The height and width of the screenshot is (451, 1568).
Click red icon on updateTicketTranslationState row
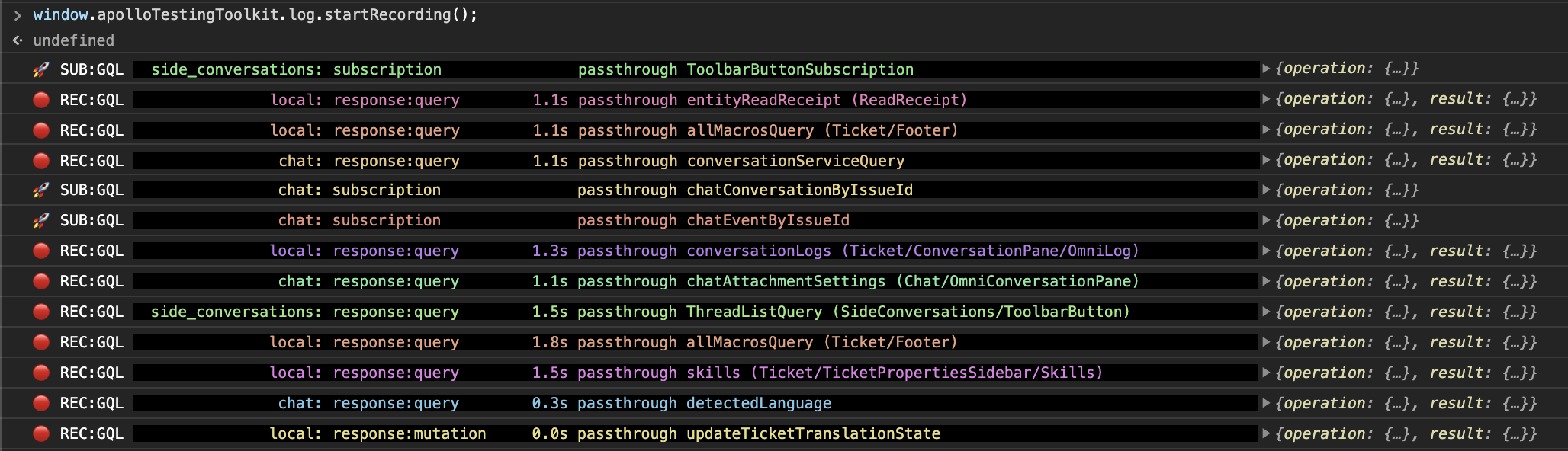(41, 433)
